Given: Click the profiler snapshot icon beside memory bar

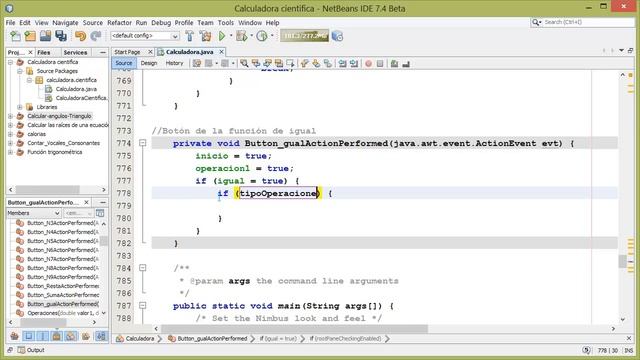Looking at the screenshot, I should coord(337,36).
